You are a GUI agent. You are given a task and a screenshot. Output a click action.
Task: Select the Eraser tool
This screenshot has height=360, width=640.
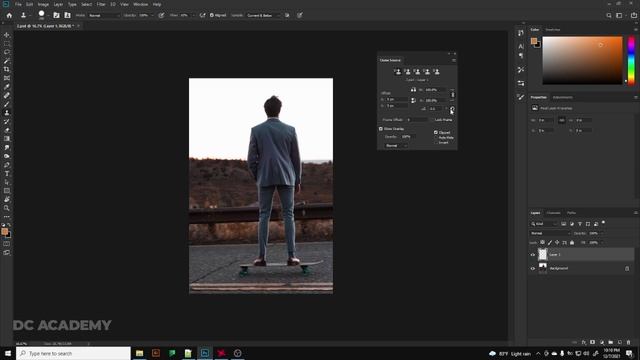click(7, 130)
